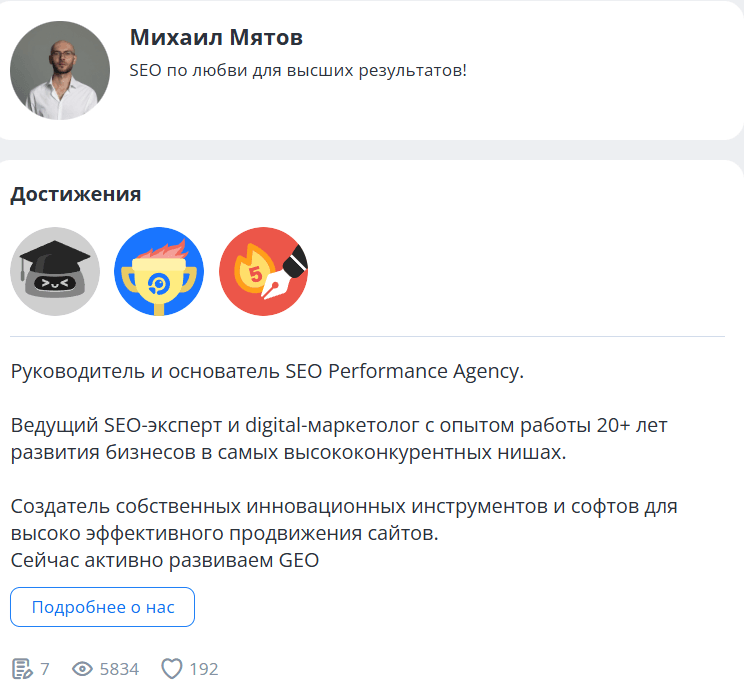This screenshot has height=691, width=744.
Task: Click the likes count 192
Action: coord(204,669)
